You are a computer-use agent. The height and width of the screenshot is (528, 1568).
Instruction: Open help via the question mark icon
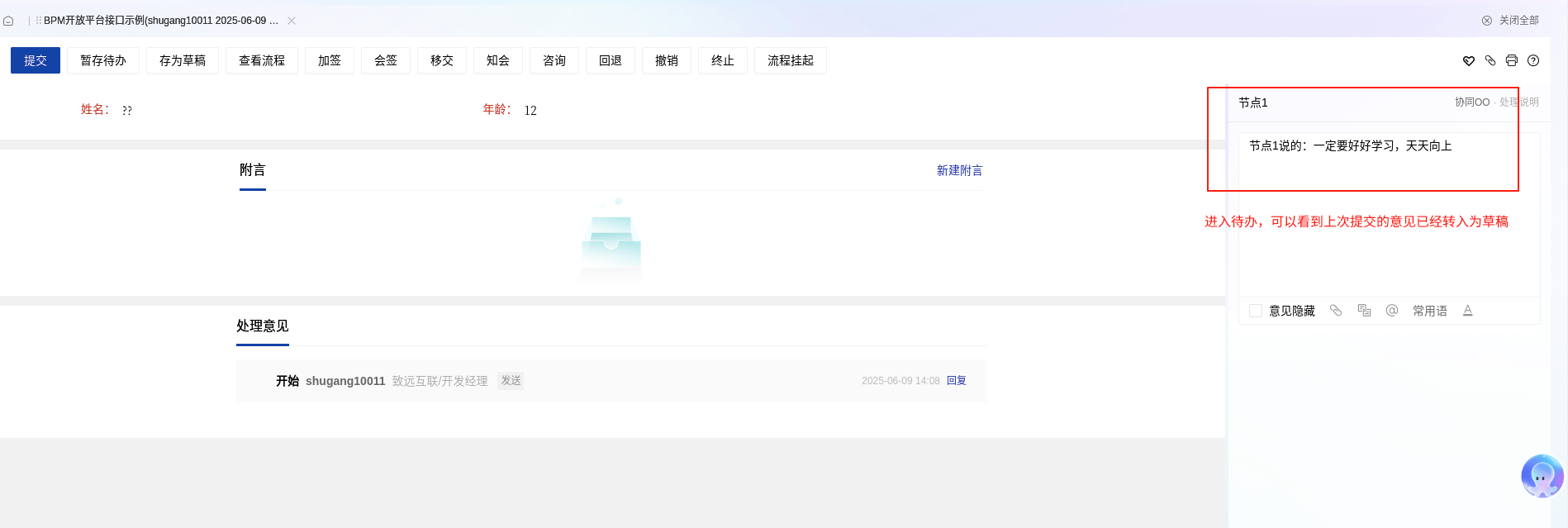(x=1533, y=60)
